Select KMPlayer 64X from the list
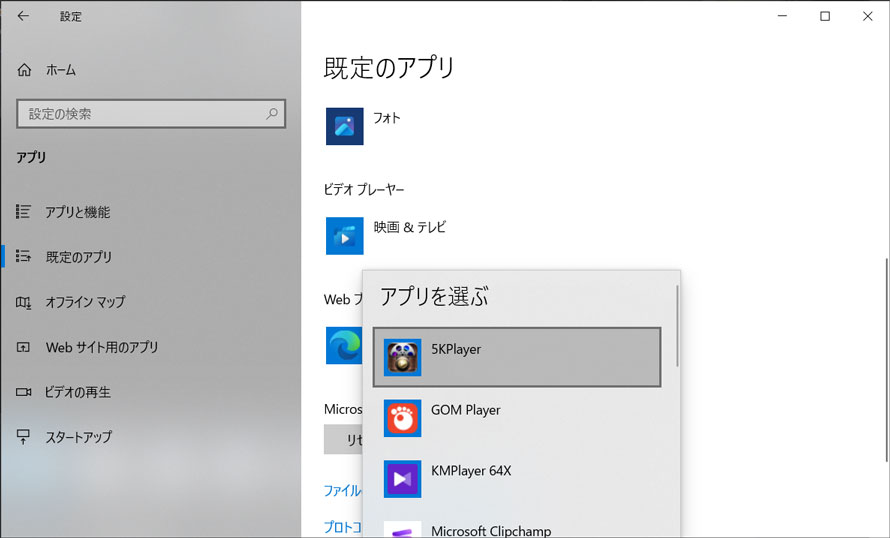 coord(517,479)
